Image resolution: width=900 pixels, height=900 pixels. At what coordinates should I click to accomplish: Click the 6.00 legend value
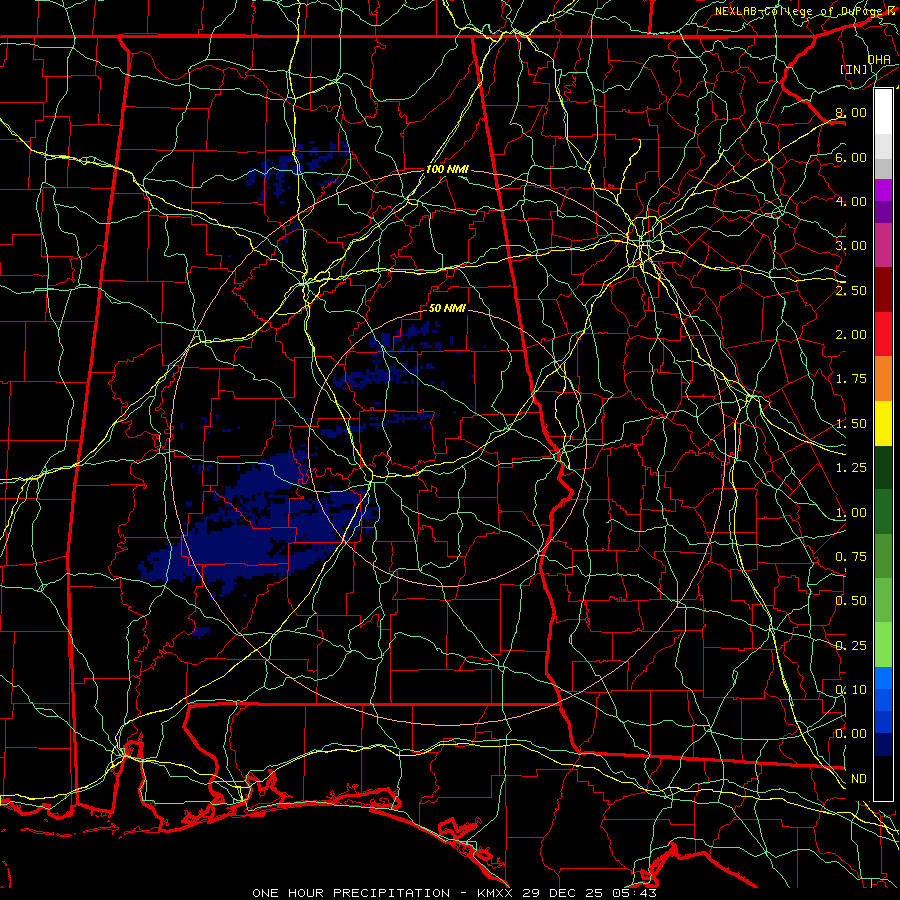(851, 157)
